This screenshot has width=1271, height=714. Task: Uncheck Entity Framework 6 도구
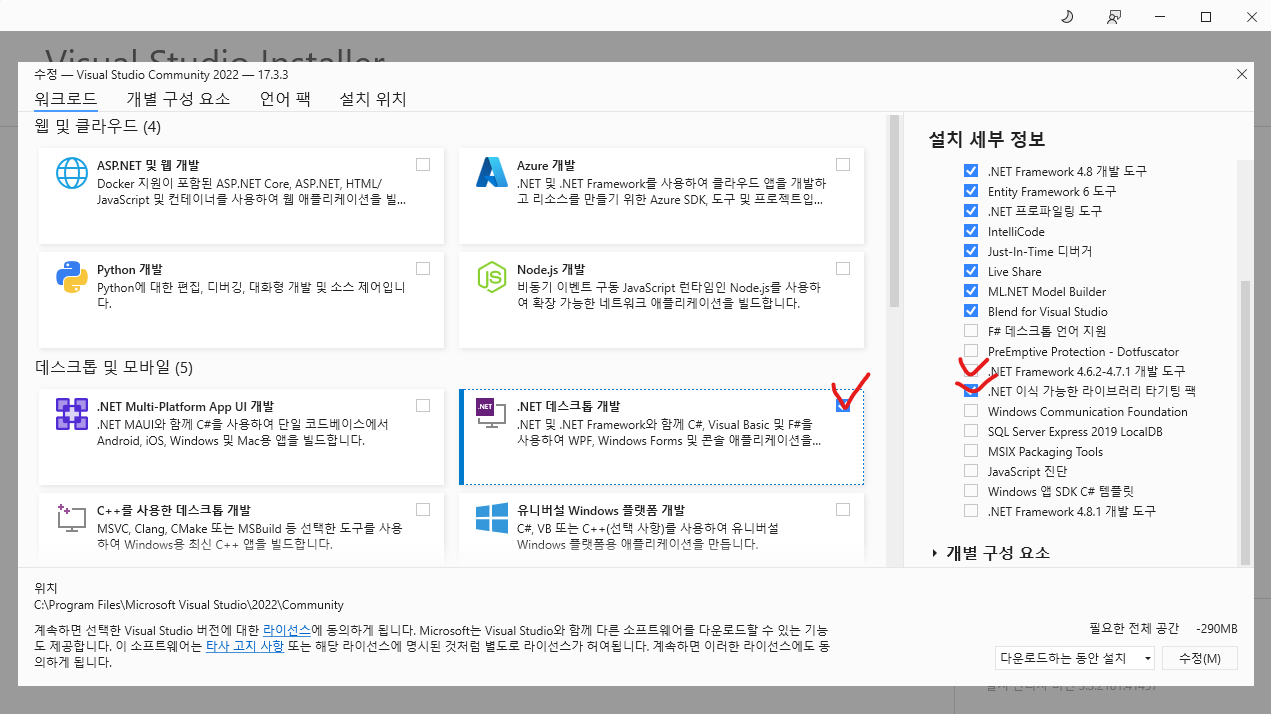coord(970,191)
